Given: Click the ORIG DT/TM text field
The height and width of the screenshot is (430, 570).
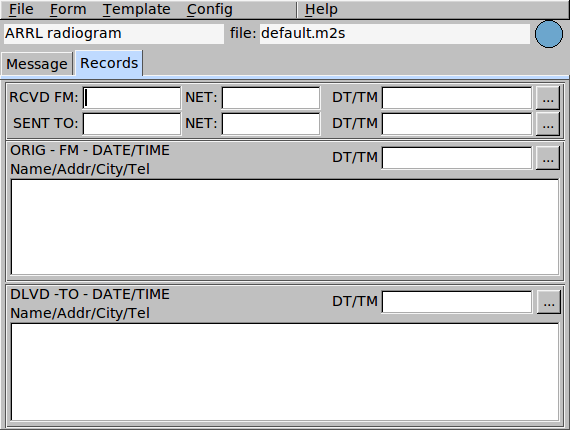Looking at the screenshot, I should coord(457,158).
